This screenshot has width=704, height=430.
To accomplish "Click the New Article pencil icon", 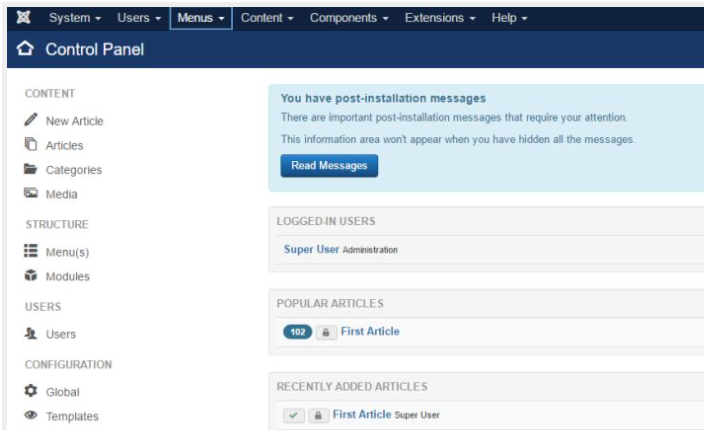I will [x=29, y=121].
